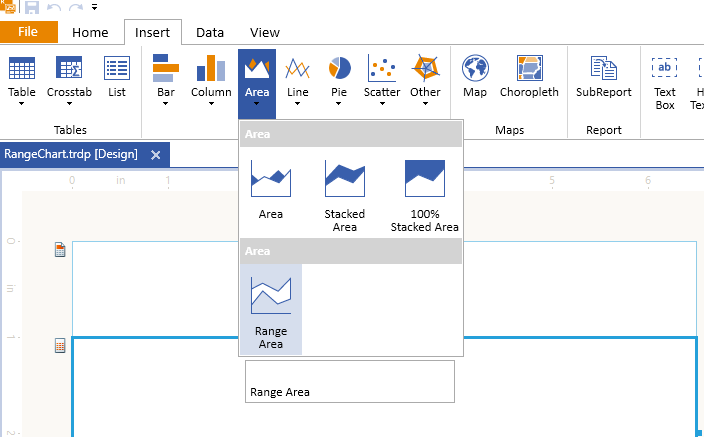Click the Redo arrow icon

75,7
